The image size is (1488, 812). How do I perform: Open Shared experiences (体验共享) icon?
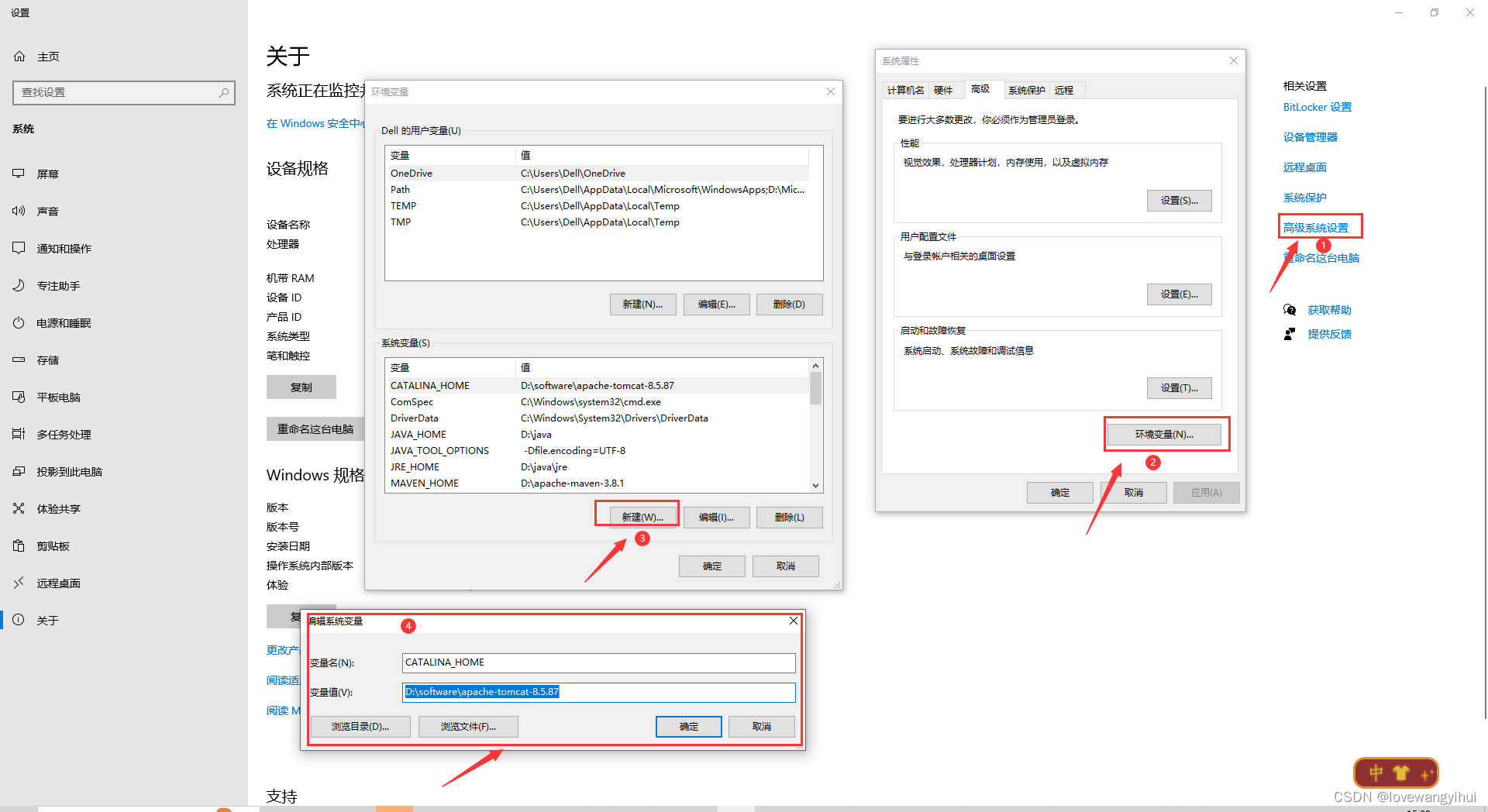19,508
